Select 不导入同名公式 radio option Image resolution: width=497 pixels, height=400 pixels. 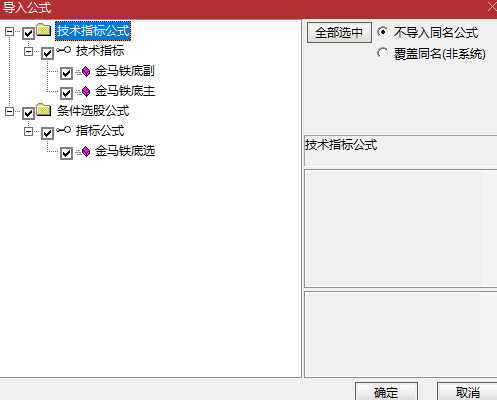383,32
